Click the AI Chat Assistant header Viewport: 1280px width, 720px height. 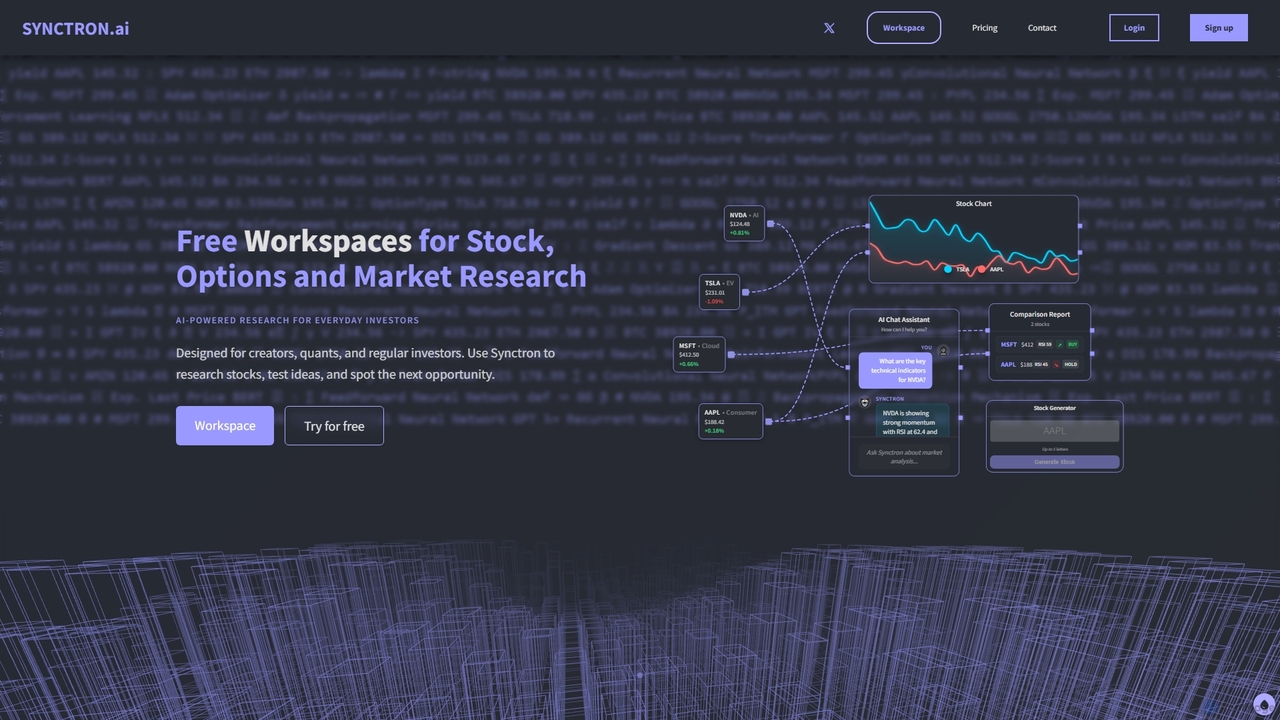pyautogui.click(x=904, y=320)
